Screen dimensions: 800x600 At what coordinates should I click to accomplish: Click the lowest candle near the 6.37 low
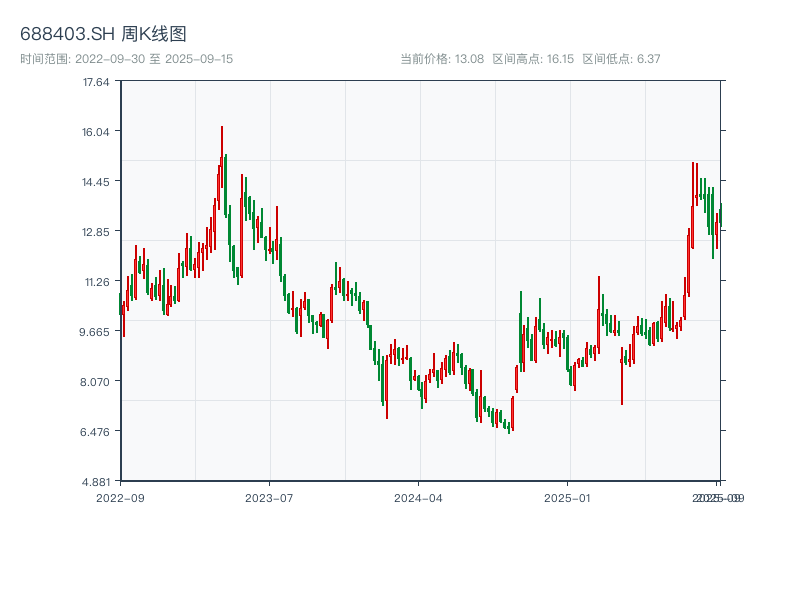tap(509, 428)
